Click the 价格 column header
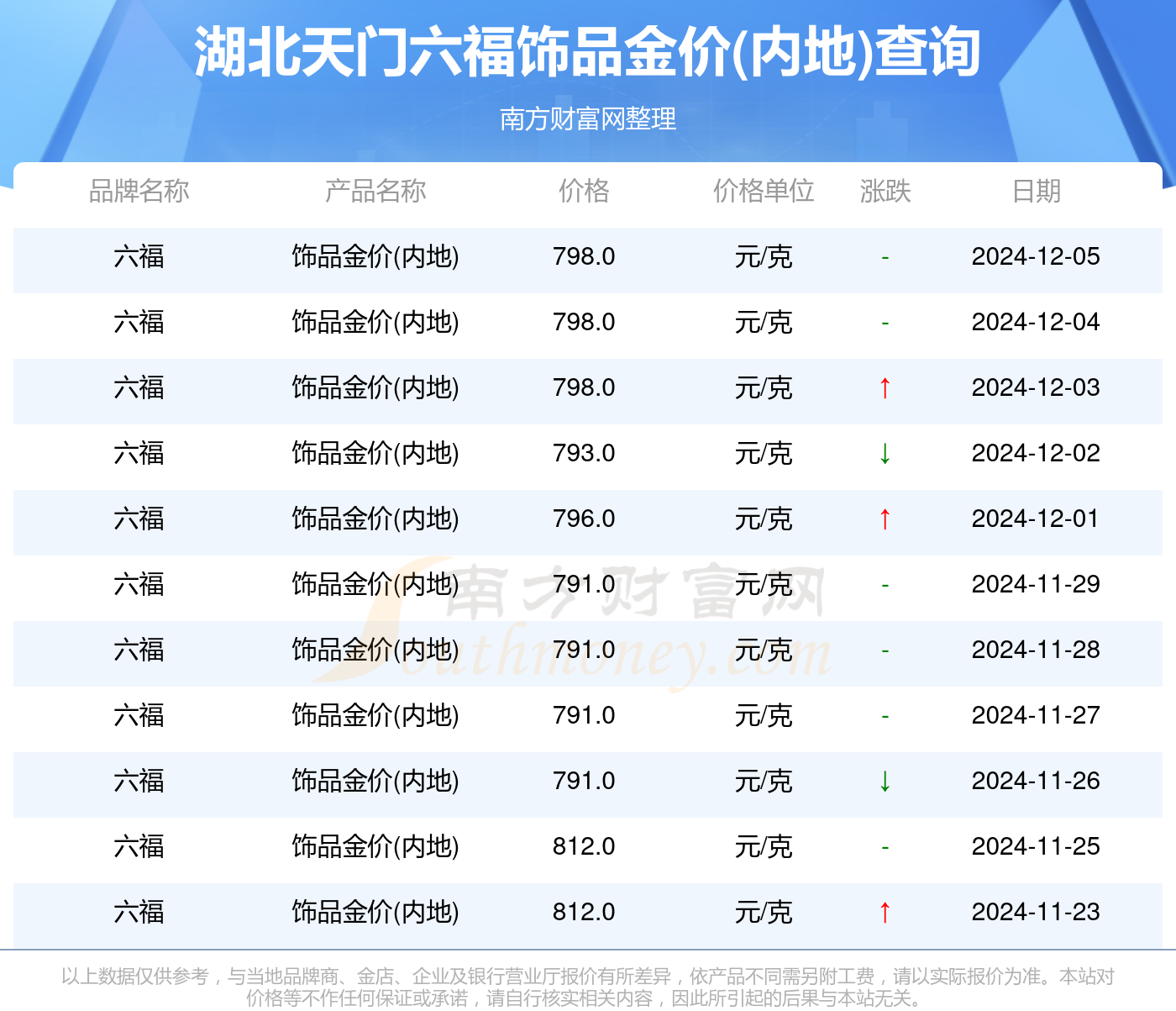Screen dimensions: 1176x1011 pos(584,192)
